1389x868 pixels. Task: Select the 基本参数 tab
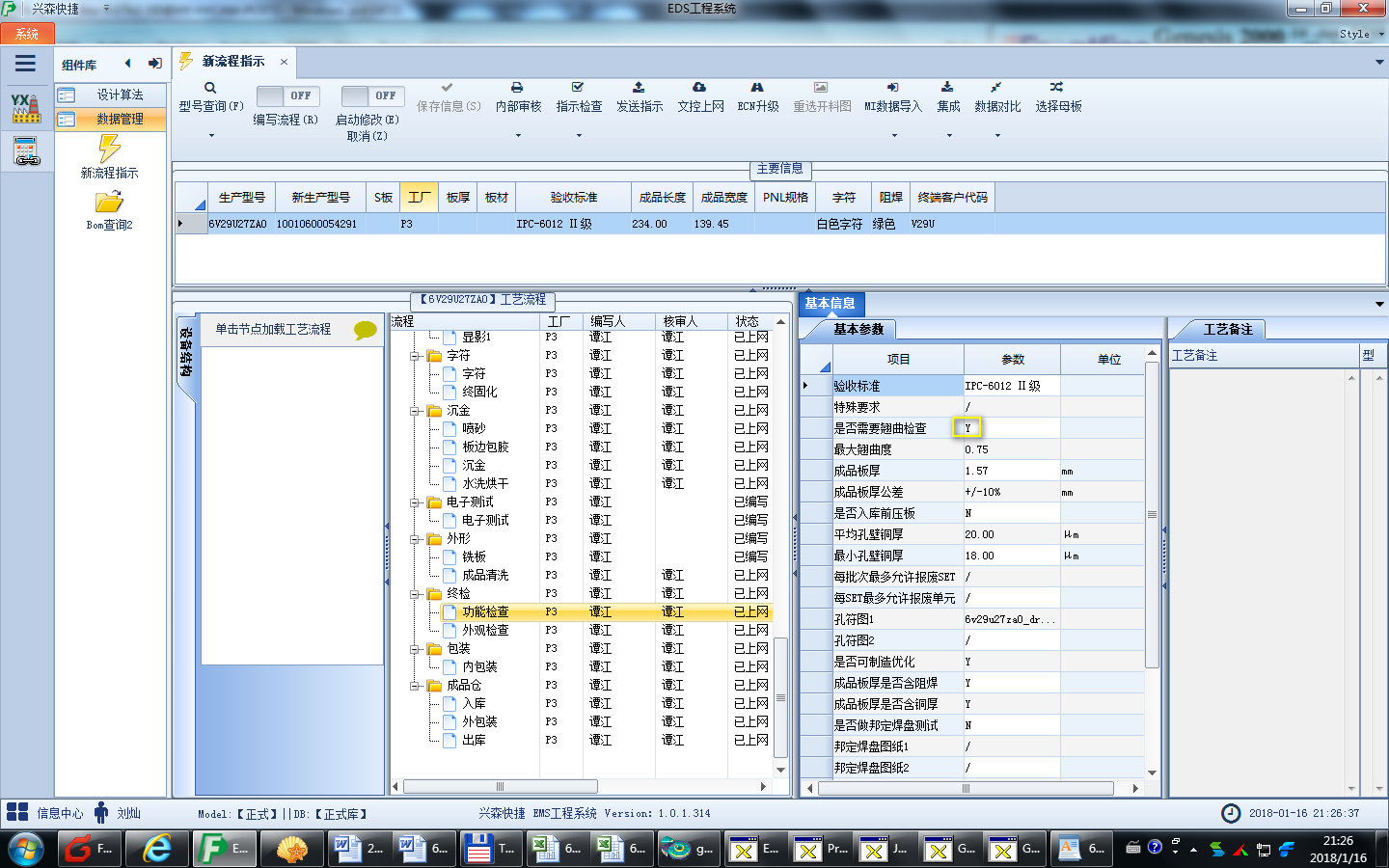(x=858, y=330)
